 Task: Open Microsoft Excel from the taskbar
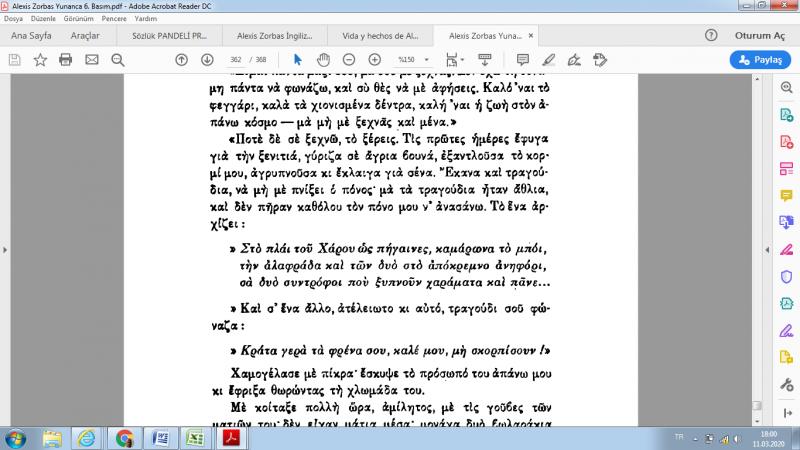click(195, 439)
